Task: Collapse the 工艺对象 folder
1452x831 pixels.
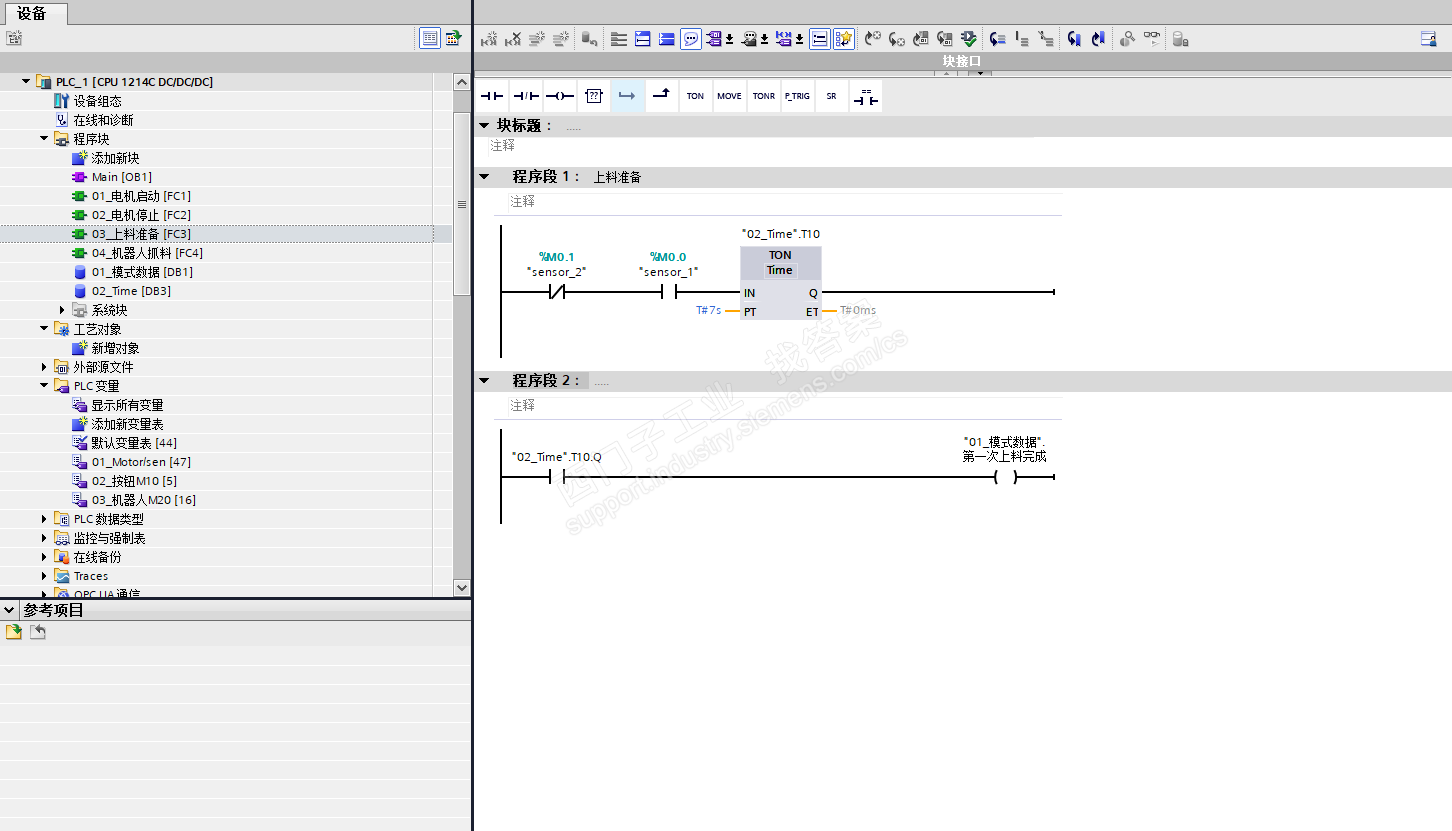Action: pyautogui.click(x=44, y=329)
